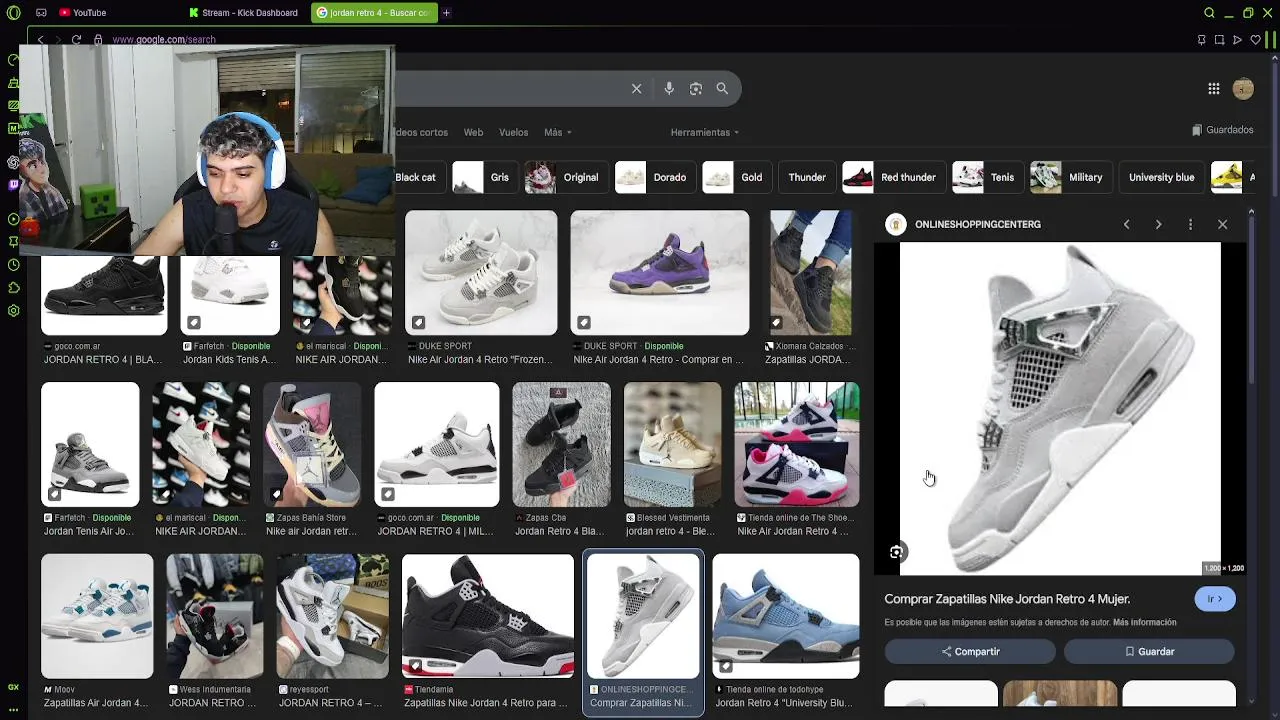Filter images by Gold chip

(x=736, y=177)
